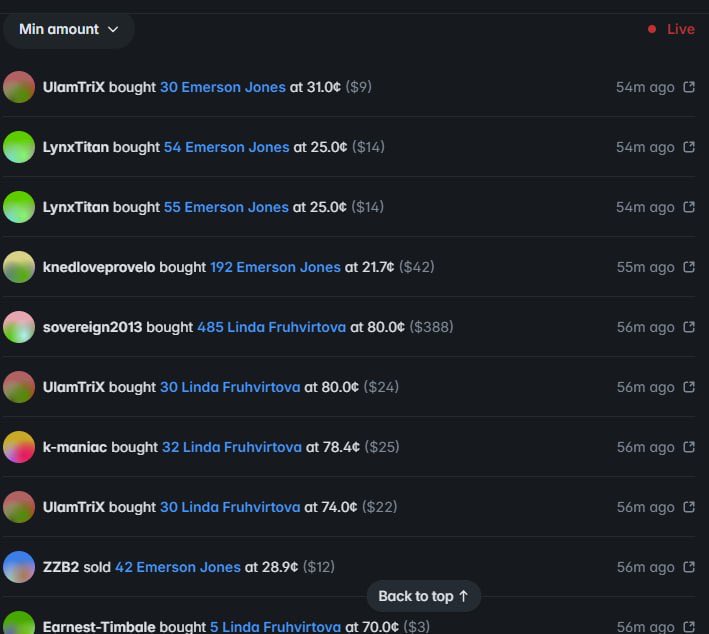The height and width of the screenshot is (634, 709).
Task: Open 30 Linda Fruhvirtova link at 74.0¢
Action: point(230,507)
